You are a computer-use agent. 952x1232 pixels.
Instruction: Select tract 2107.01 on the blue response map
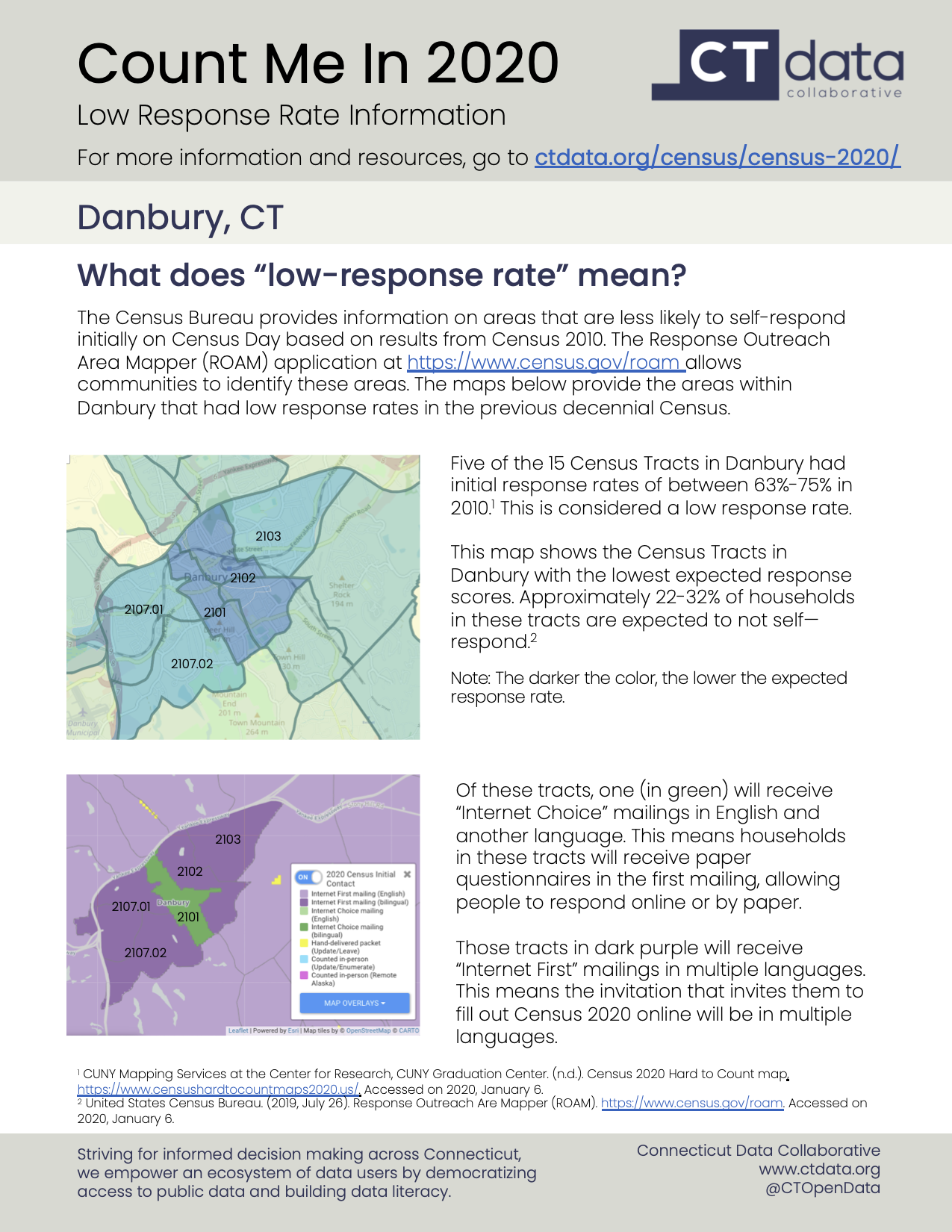click(x=143, y=609)
